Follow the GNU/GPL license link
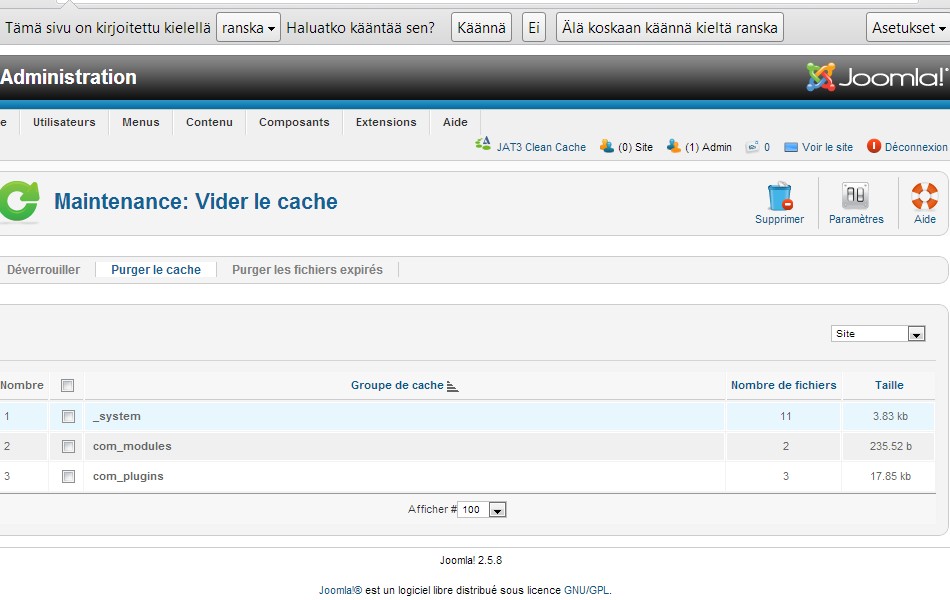This screenshot has height=600, width=950. tap(586, 590)
